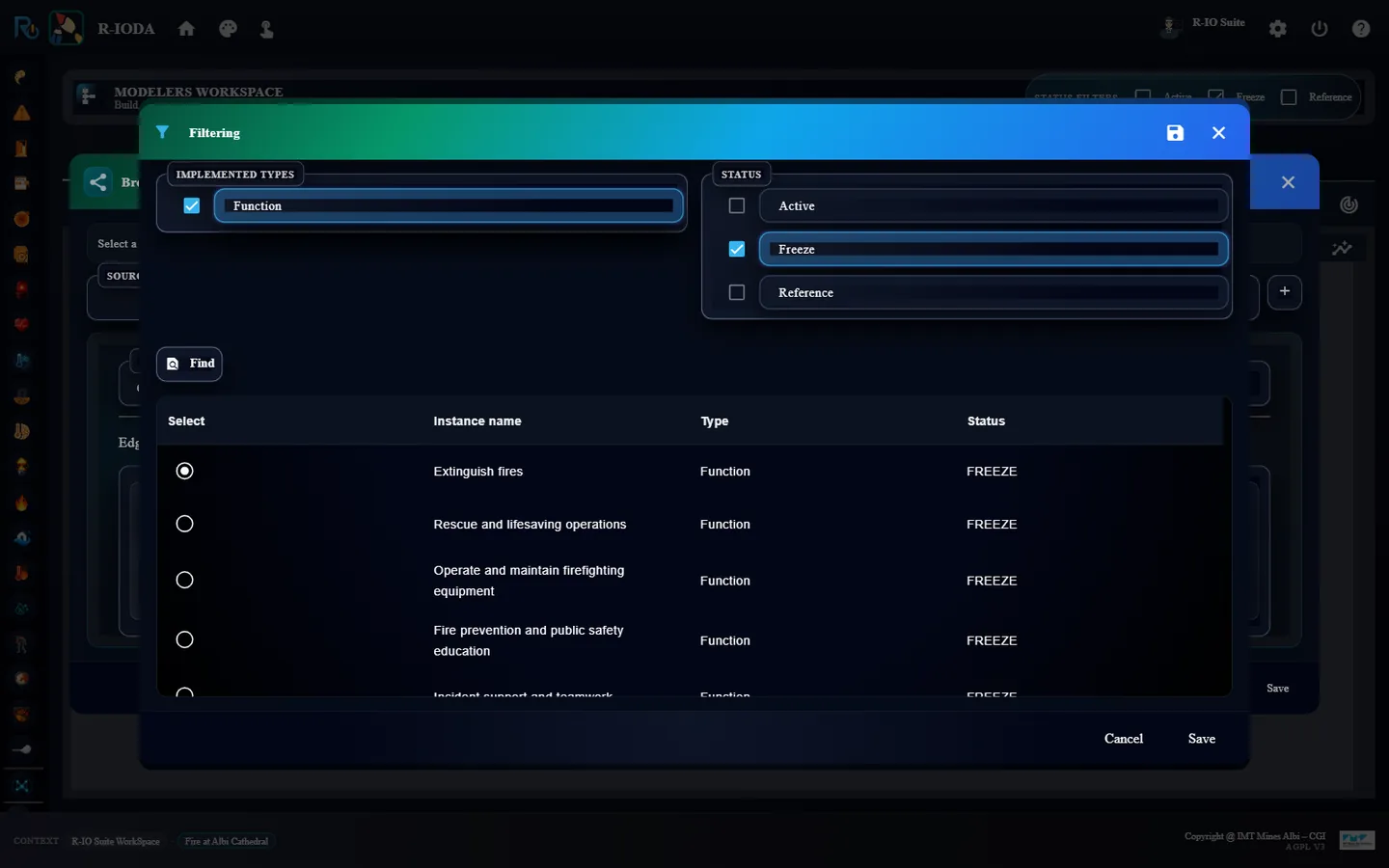Click the trend chart icon at right edge
Viewport: 1389px width, 868px height.
click(1342, 248)
